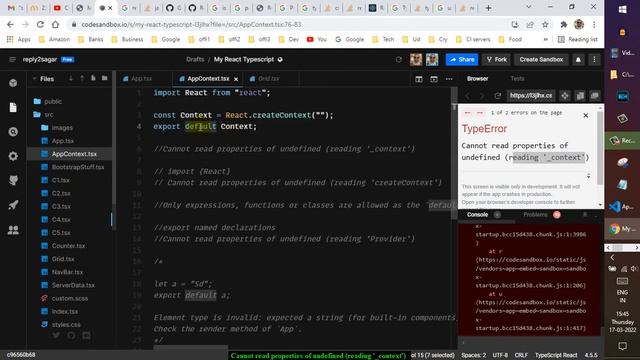Open C3.tsx in file tree
This screenshot has height=360, width=640.
pyautogui.click(x=61, y=207)
